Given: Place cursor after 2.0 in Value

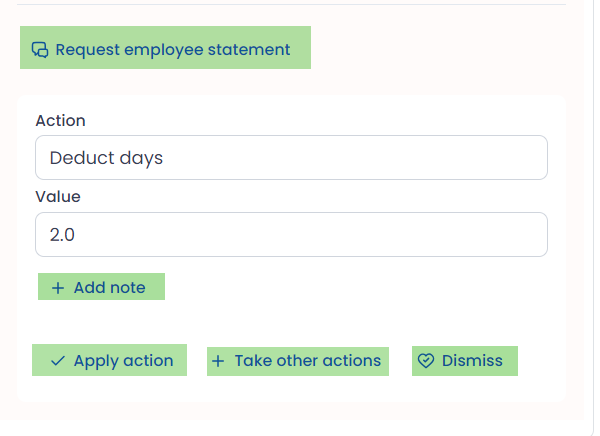Looking at the screenshot, I should [77, 235].
